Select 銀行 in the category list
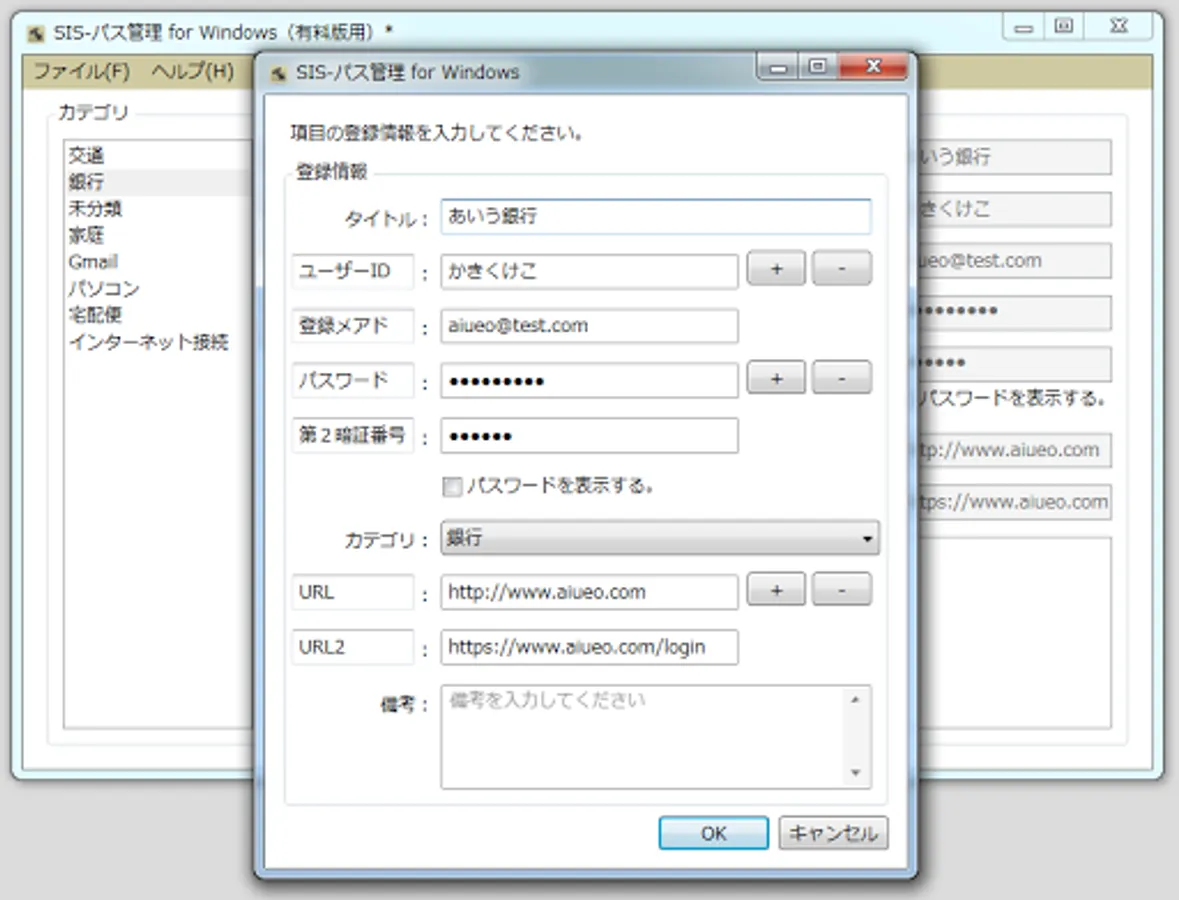Screen dimensions: 1179x900 pyautogui.click(x=158, y=182)
